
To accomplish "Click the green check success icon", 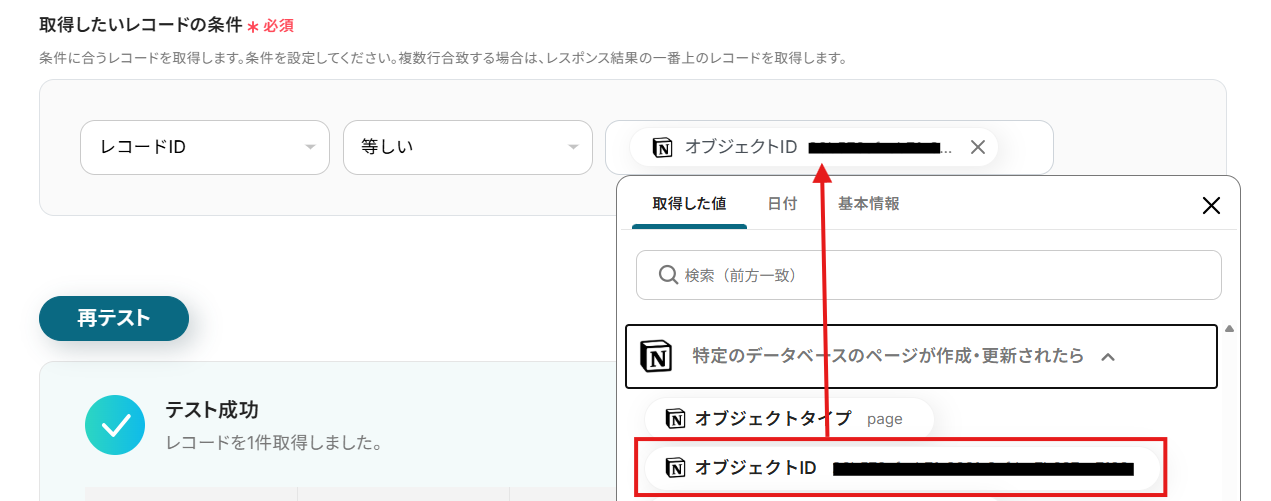I will (x=115, y=425).
